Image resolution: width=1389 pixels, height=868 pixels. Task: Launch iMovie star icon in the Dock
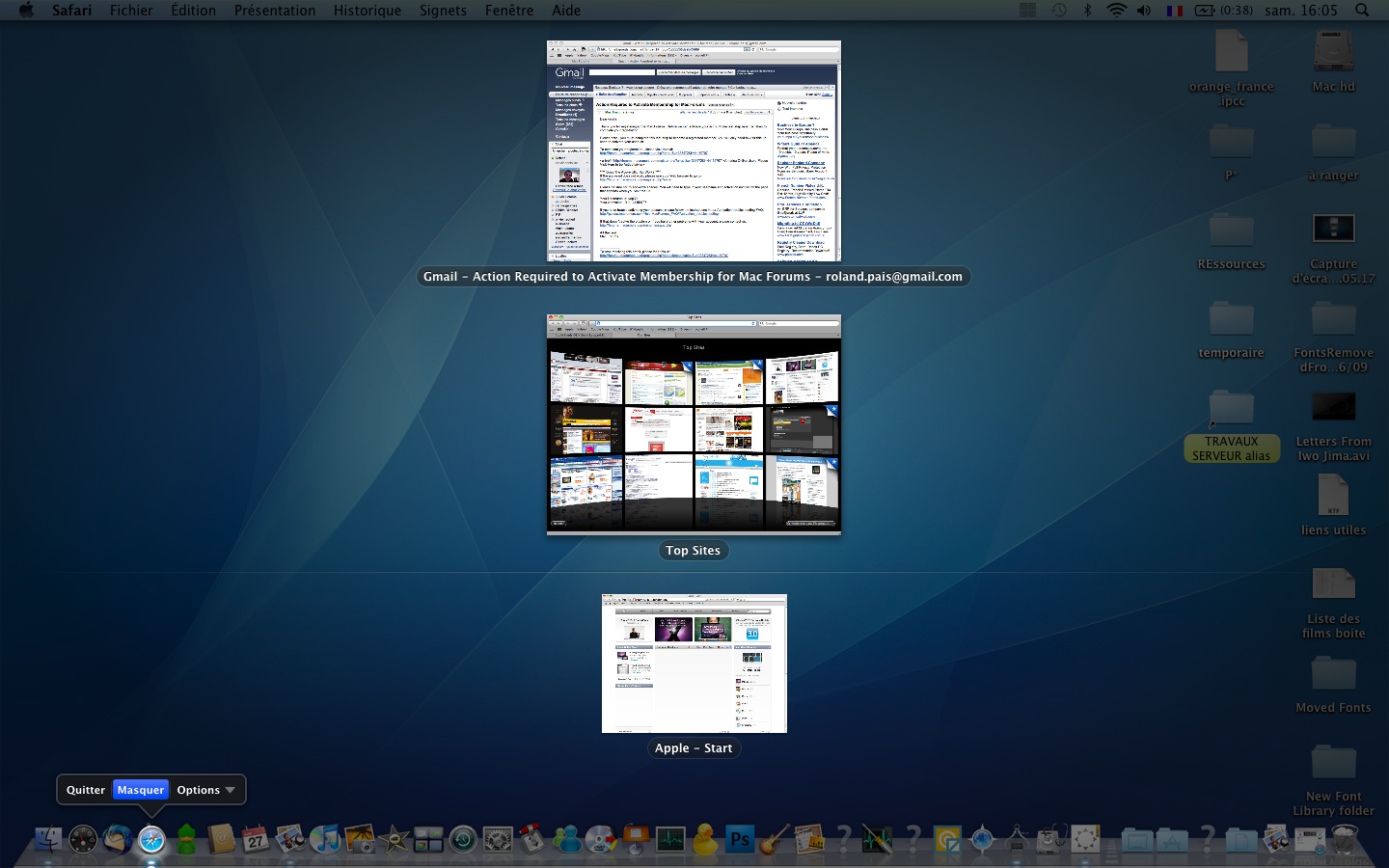point(394,840)
